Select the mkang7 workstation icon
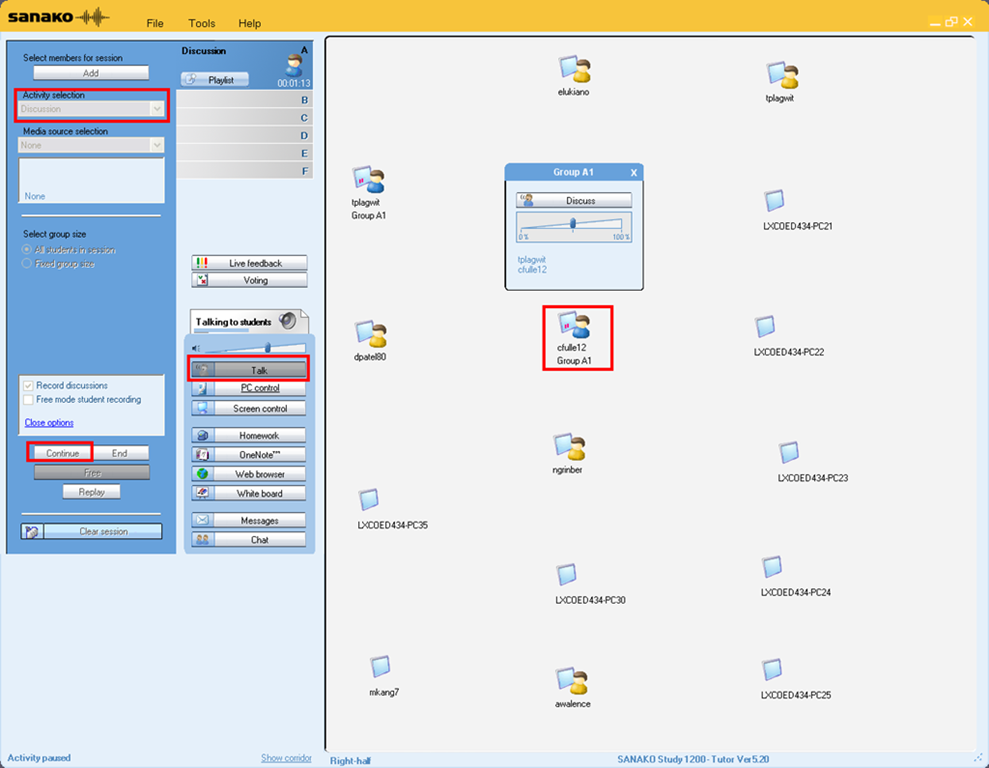 [x=380, y=667]
